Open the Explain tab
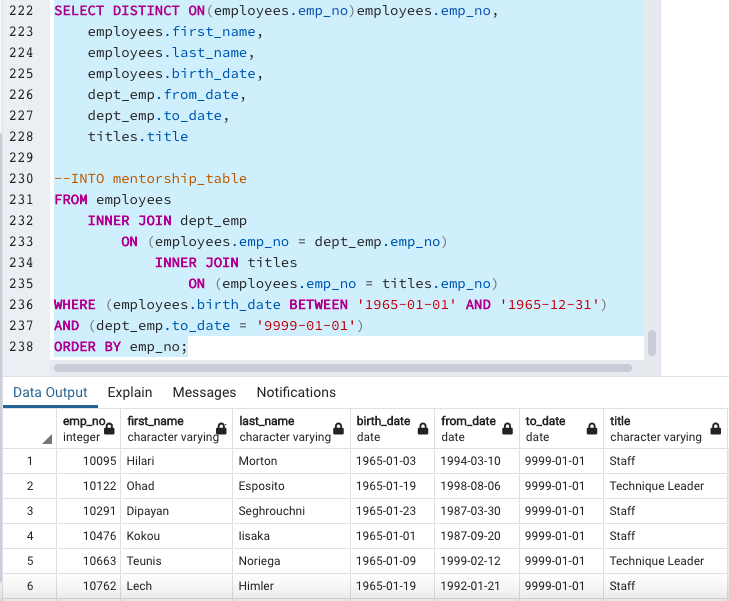Screen dimensions: 729x601 (x=130, y=392)
